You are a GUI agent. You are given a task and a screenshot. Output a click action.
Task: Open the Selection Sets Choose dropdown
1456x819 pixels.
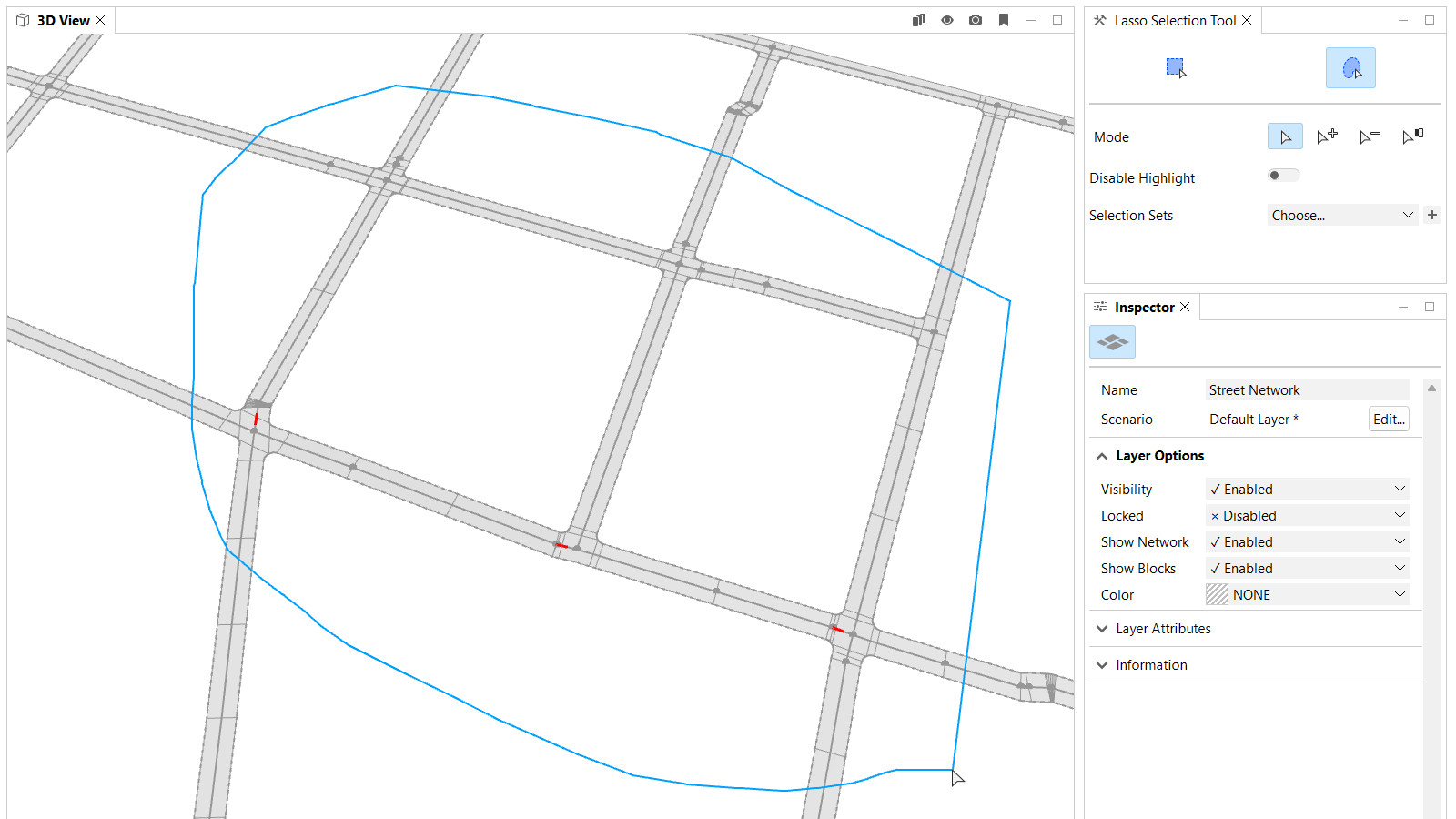click(x=1341, y=215)
